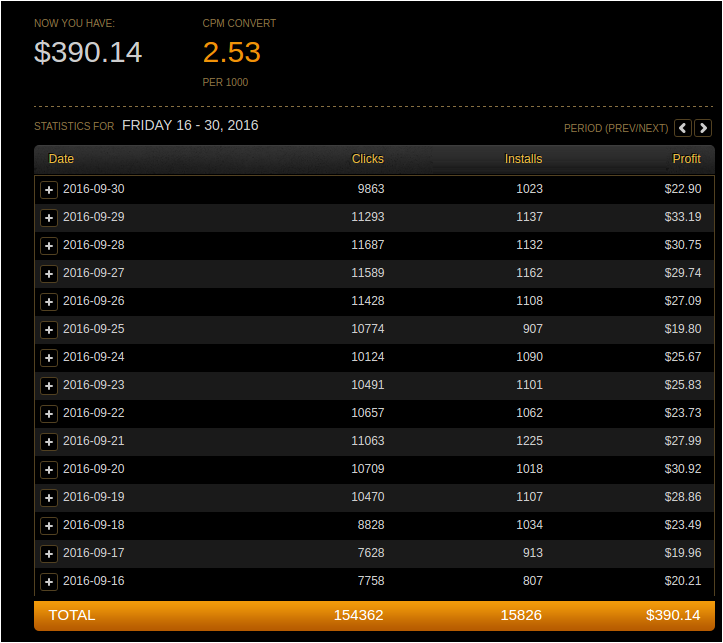Expand the 2016-09-21 row
The width and height of the screenshot is (723, 643).
coord(49,442)
